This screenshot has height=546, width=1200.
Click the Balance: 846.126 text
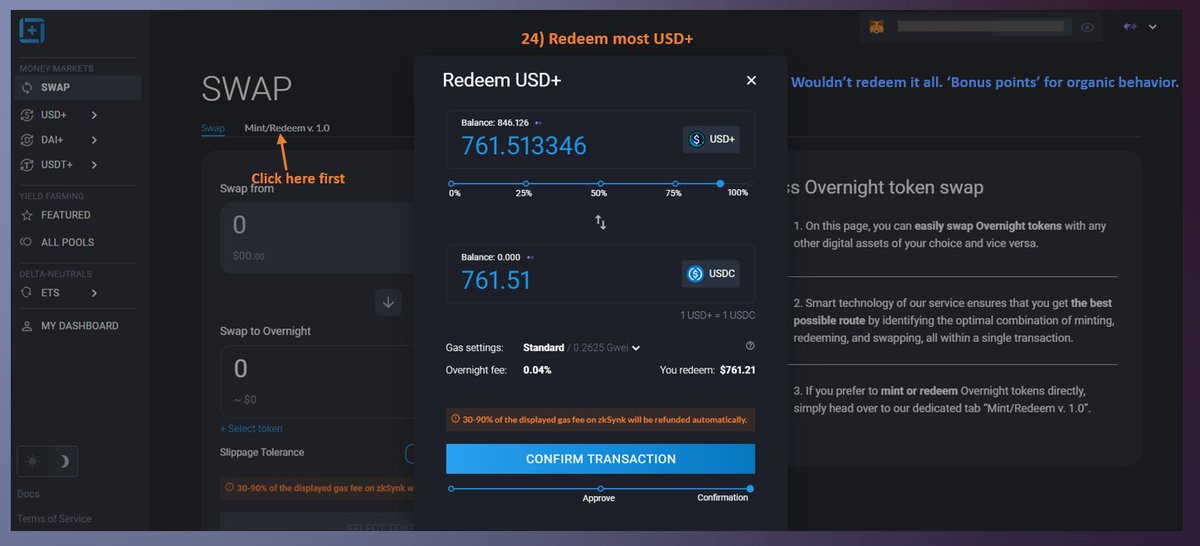pos(495,122)
